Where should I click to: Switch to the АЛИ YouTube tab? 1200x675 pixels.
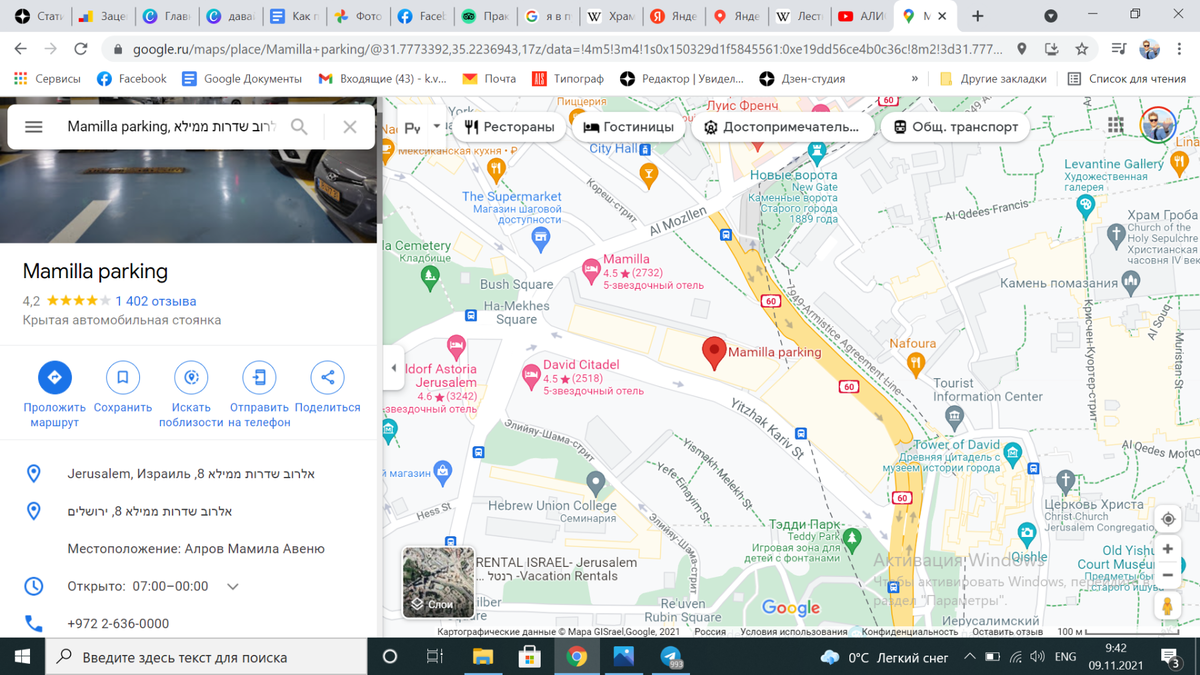pos(862,16)
